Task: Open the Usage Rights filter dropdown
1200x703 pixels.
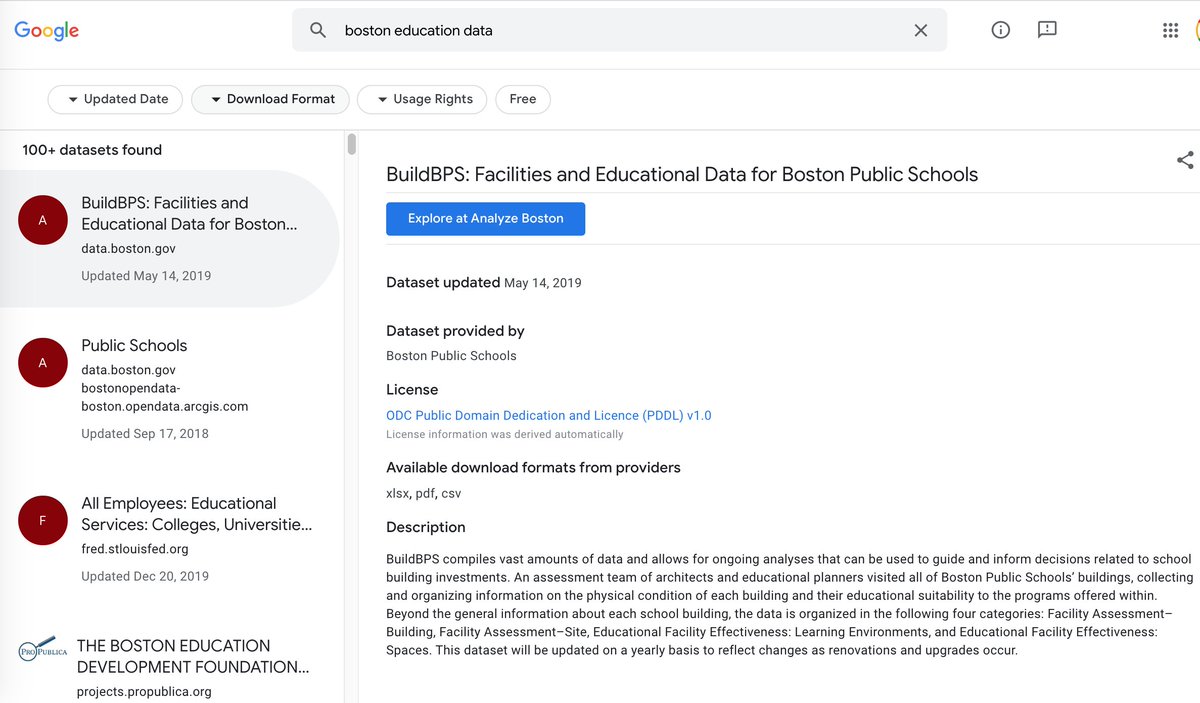Action: pyautogui.click(x=422, y=99)
